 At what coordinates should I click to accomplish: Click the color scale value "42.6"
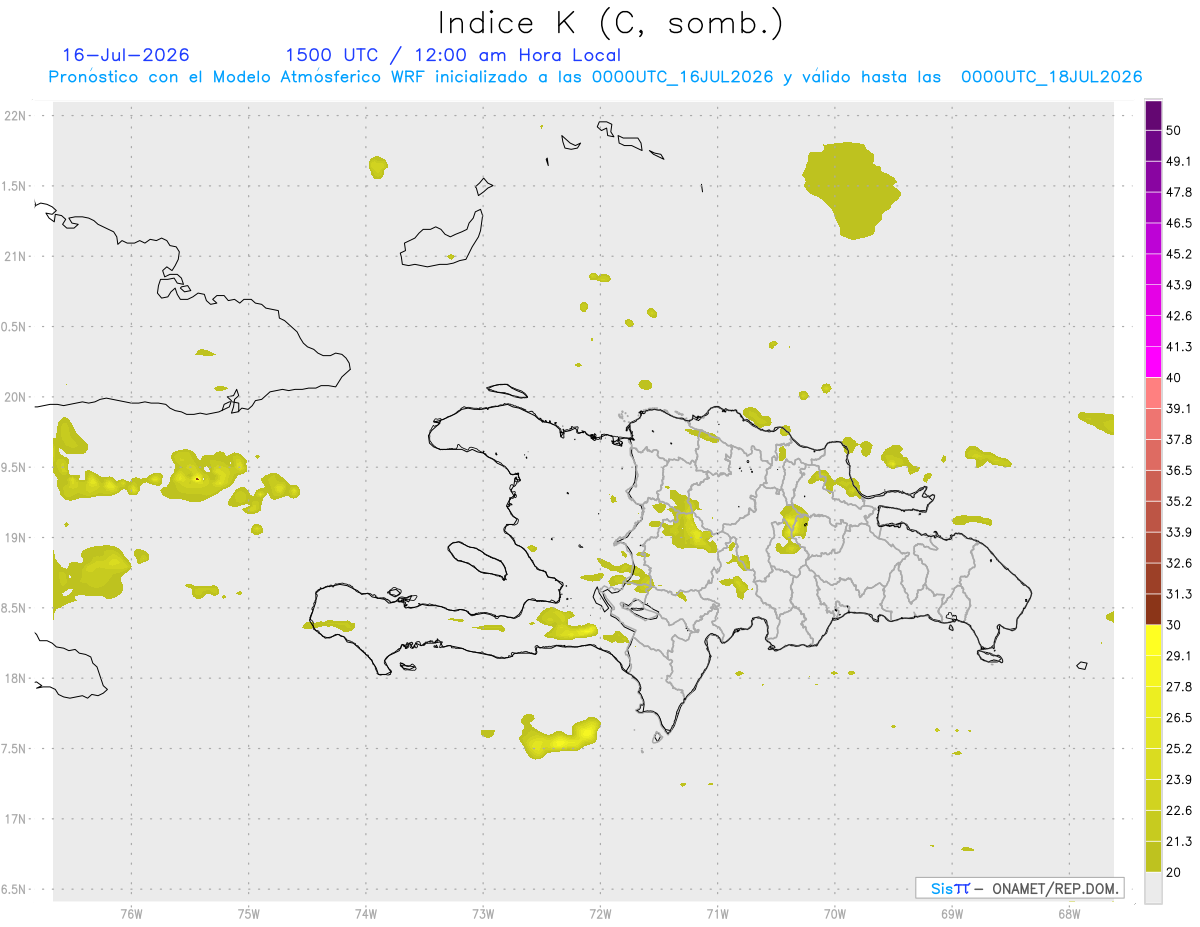click(1179, 316)
